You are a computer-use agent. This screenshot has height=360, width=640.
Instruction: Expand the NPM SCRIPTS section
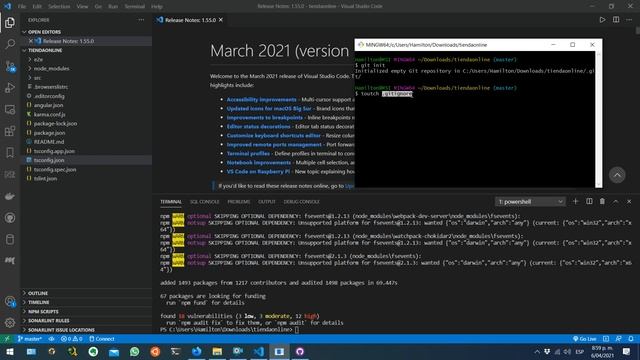[x=43, y=311]
